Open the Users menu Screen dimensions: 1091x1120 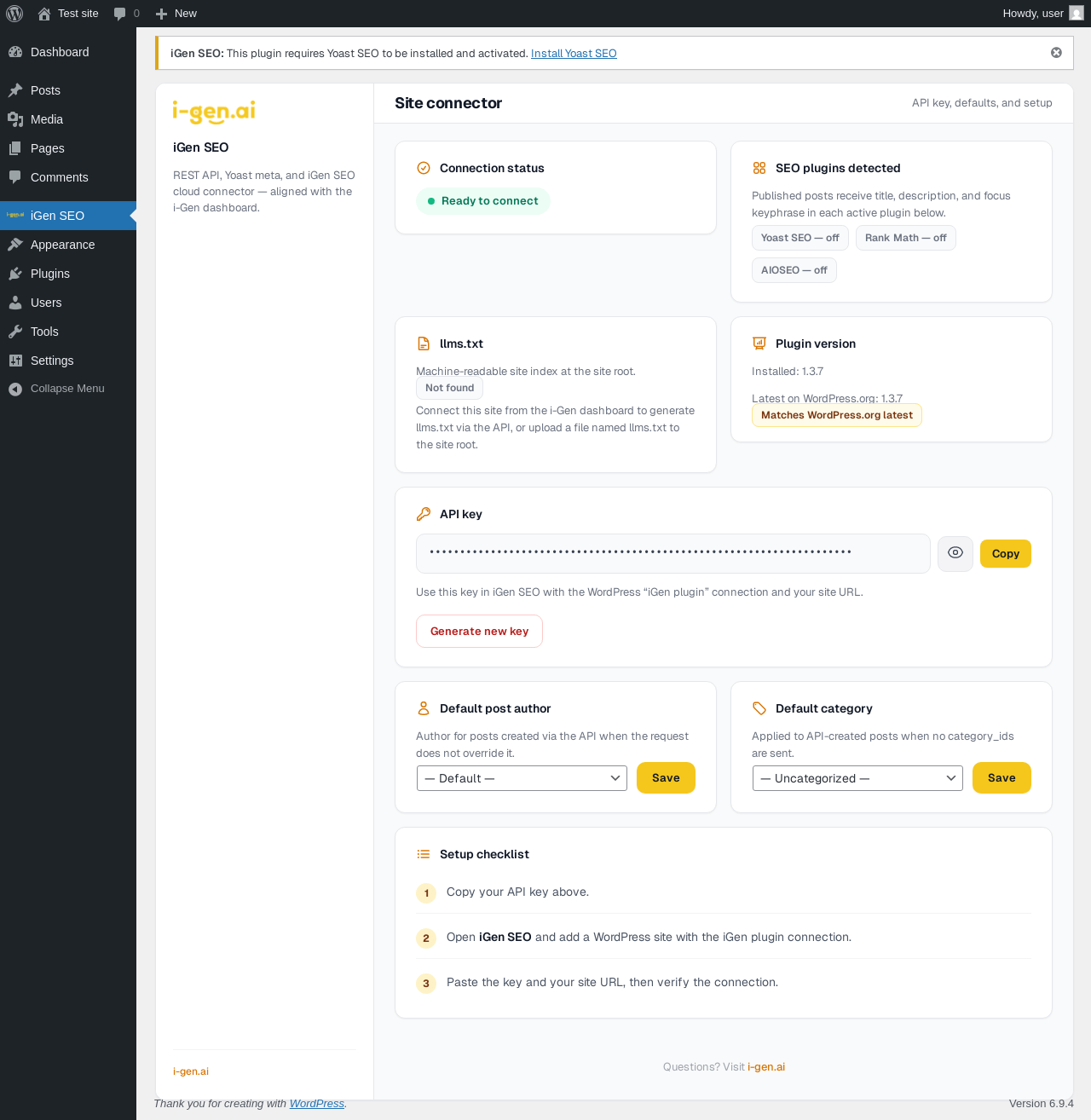(x=68, y=303)
